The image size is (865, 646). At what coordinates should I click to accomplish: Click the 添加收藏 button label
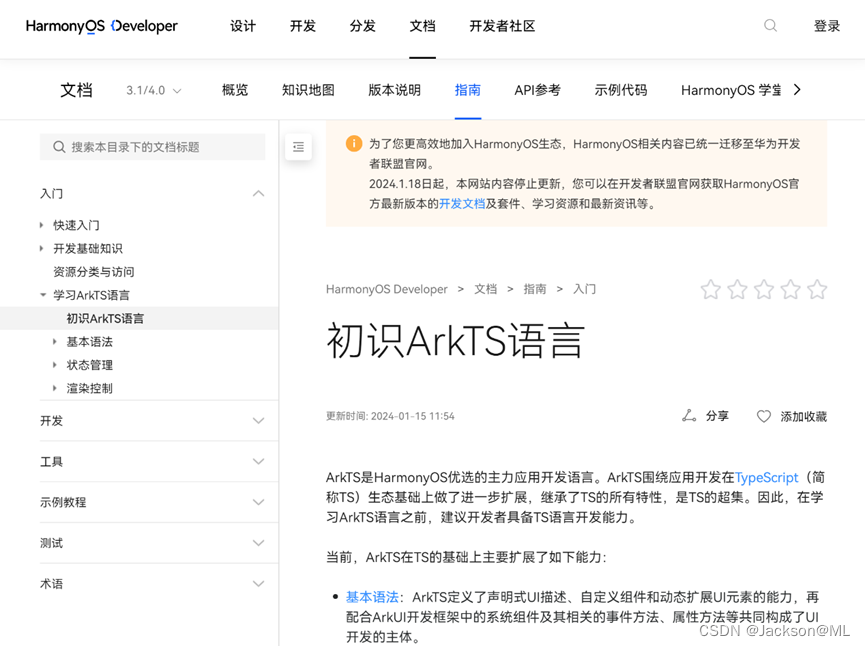tap(804, 417)
